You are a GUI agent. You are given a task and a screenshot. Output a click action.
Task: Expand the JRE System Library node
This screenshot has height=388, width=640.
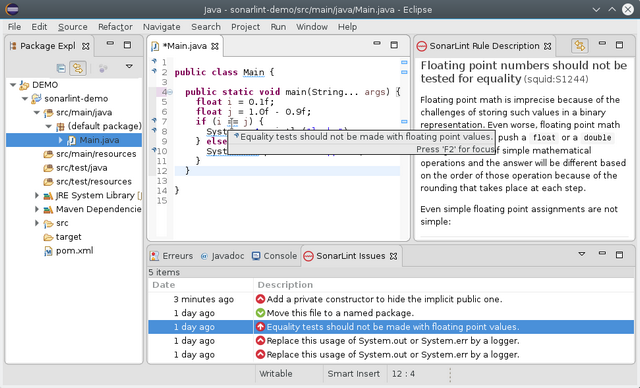(x=37, y=195)
